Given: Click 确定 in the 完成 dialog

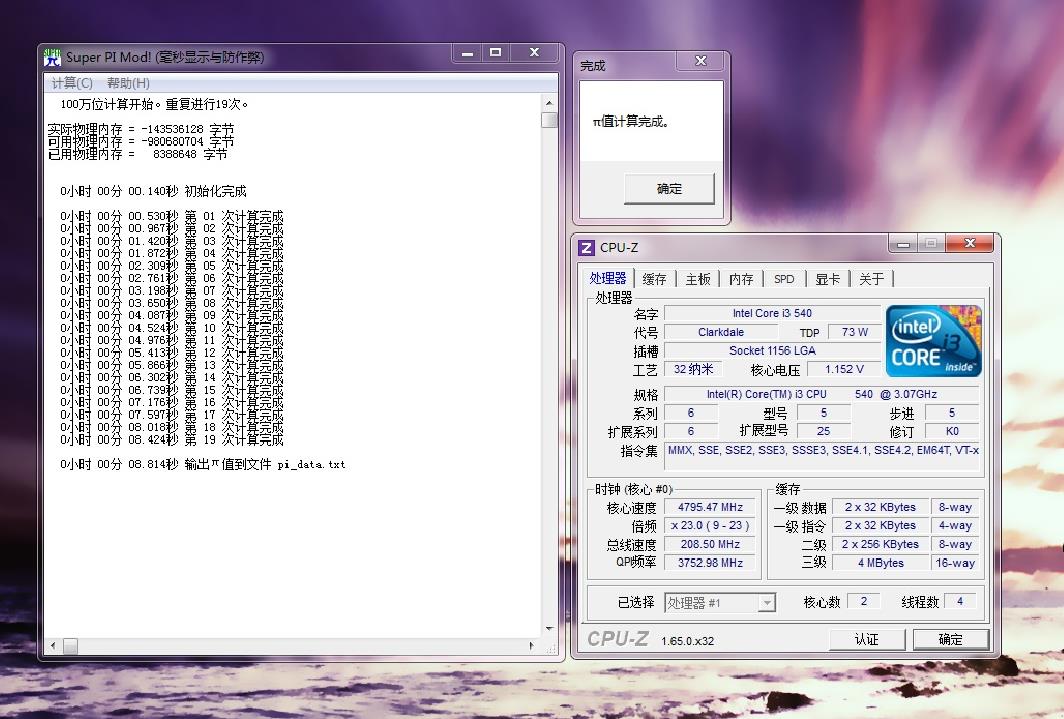Looking at the screenshot, I should [669, 189].
